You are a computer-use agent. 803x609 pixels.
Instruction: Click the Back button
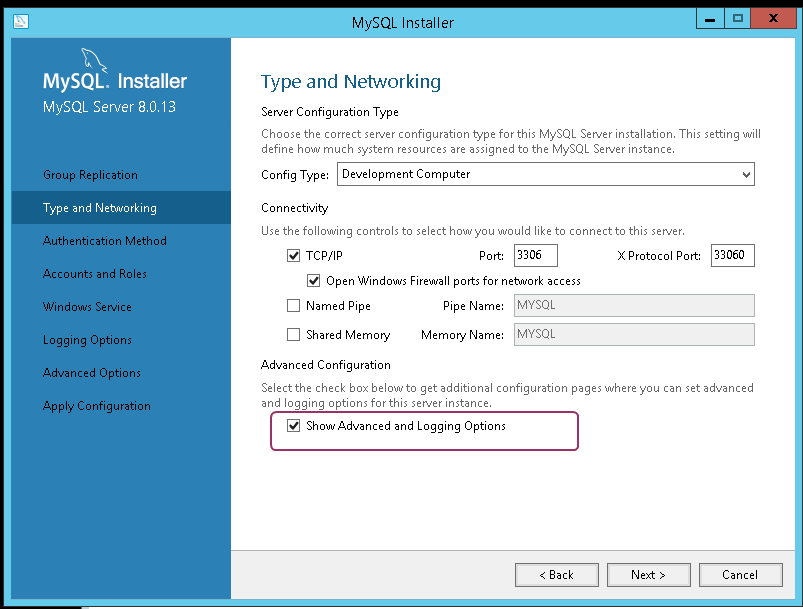point(557,575)
